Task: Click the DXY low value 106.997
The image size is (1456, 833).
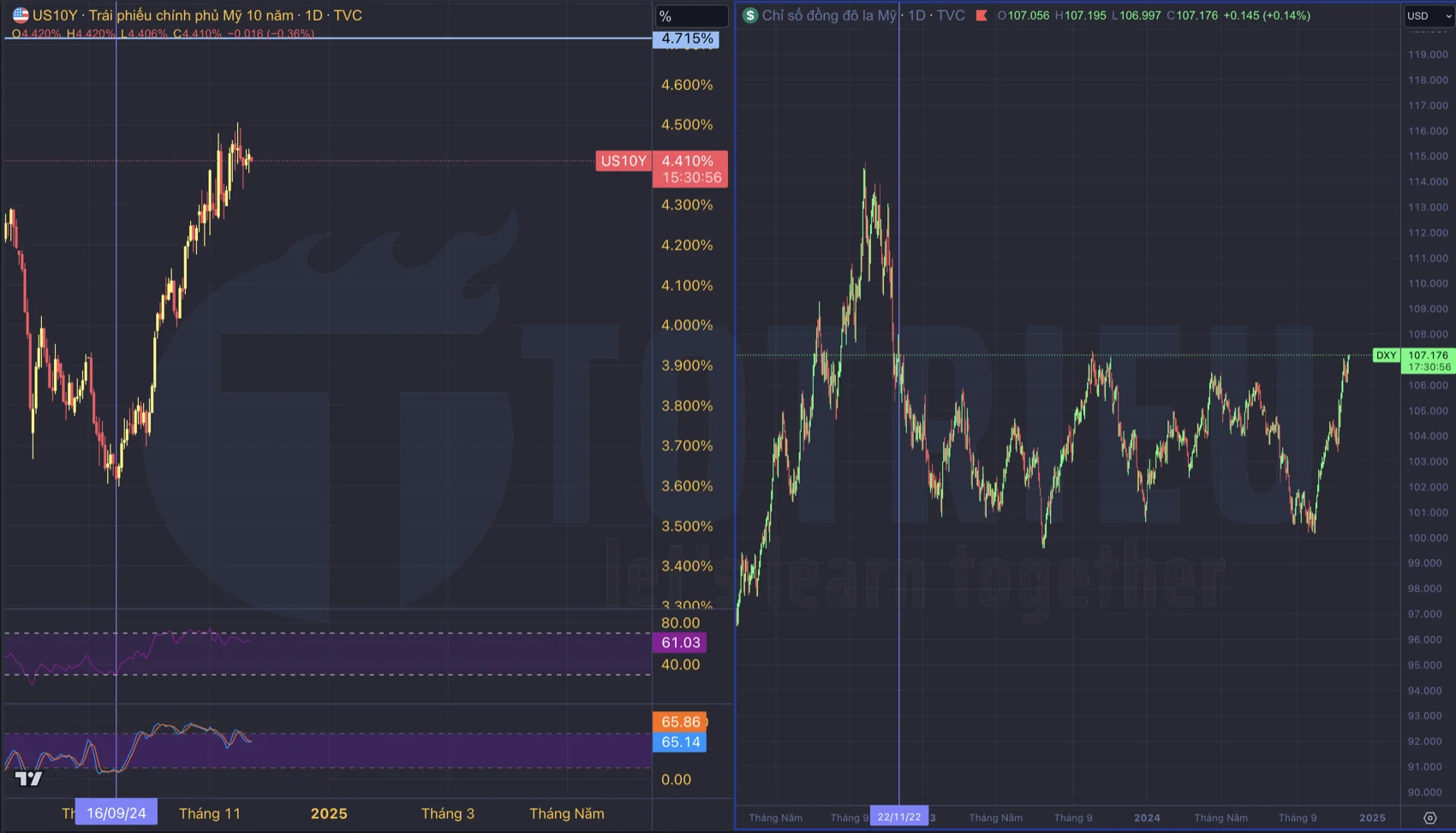Action: (x=1141, y=15)
